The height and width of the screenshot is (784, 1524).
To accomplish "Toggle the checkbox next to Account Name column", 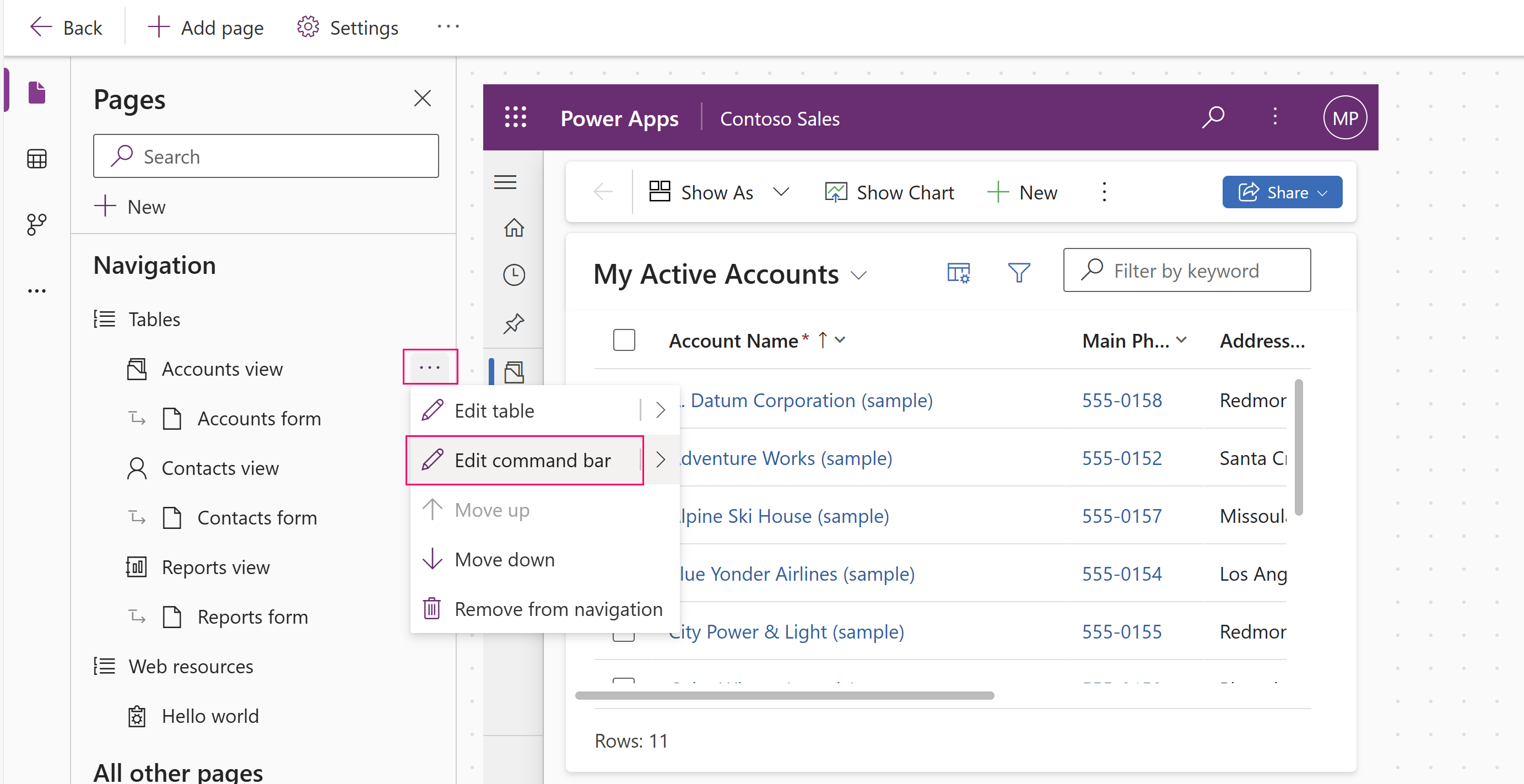I will [x=623, y=339].
